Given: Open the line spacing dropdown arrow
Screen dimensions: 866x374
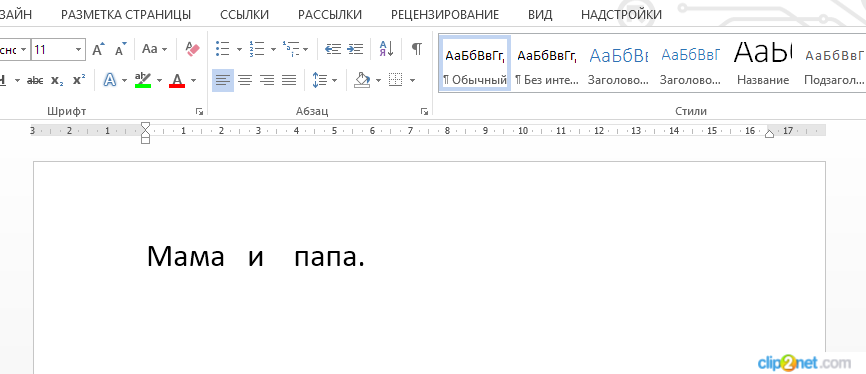Looking at the screenshot, I should click(334, 81).
